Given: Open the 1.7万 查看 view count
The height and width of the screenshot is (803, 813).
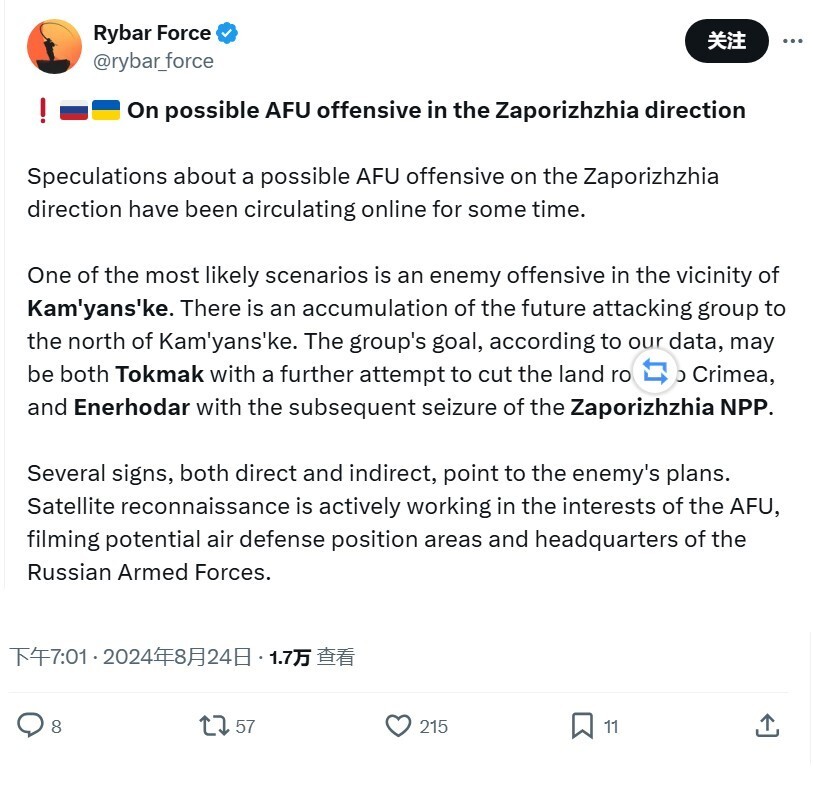Looking at the screenshot, I should (312, 657).
